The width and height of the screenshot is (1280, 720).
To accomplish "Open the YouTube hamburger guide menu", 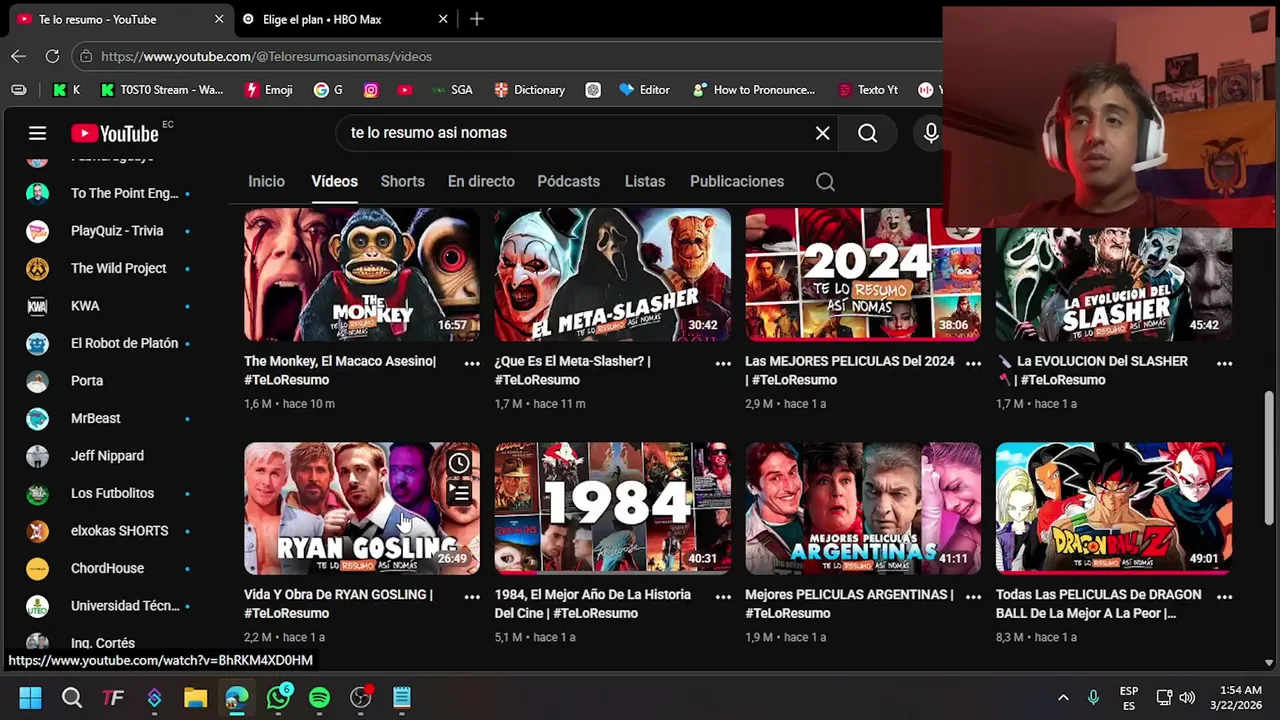I will [37, 133].
